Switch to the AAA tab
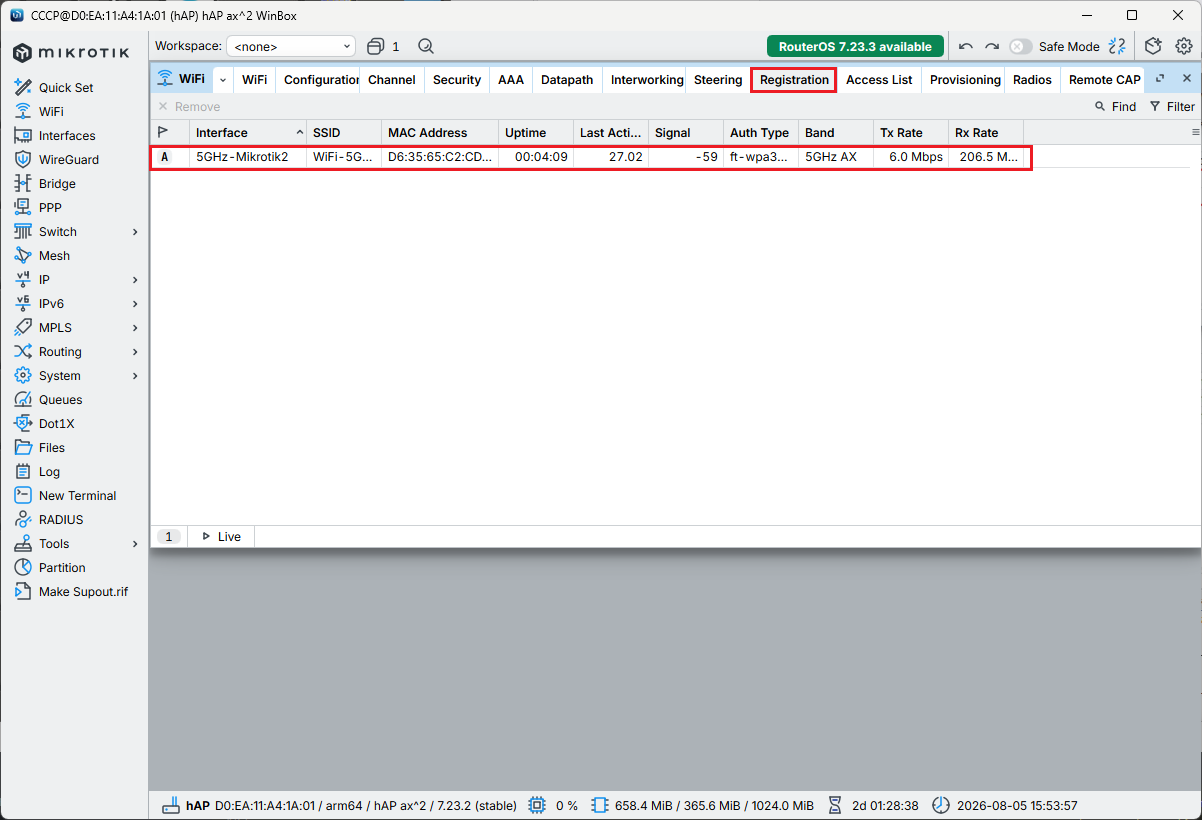This screenshot has width=1202, height=820. (511, 80)
